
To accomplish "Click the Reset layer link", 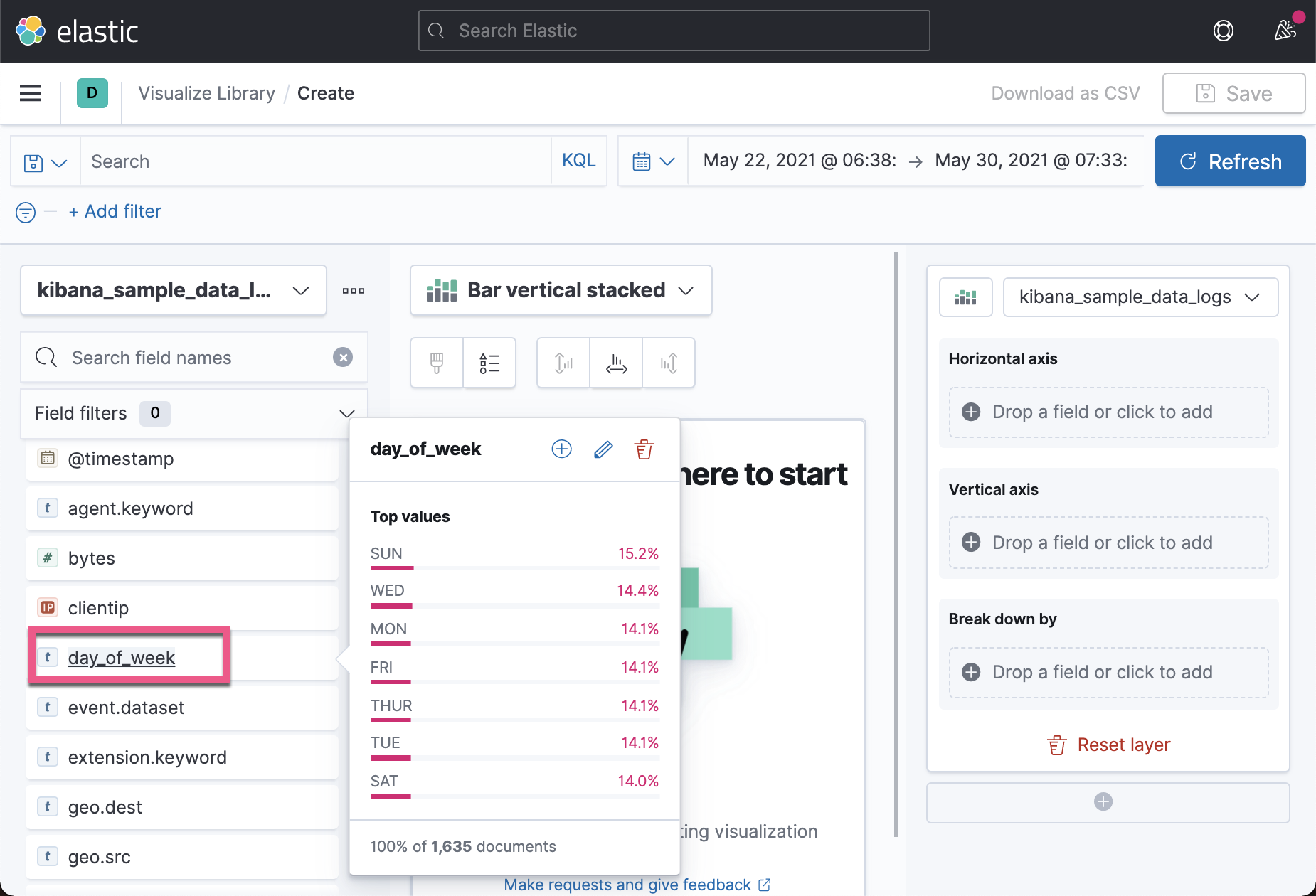I will point(1108,745).
